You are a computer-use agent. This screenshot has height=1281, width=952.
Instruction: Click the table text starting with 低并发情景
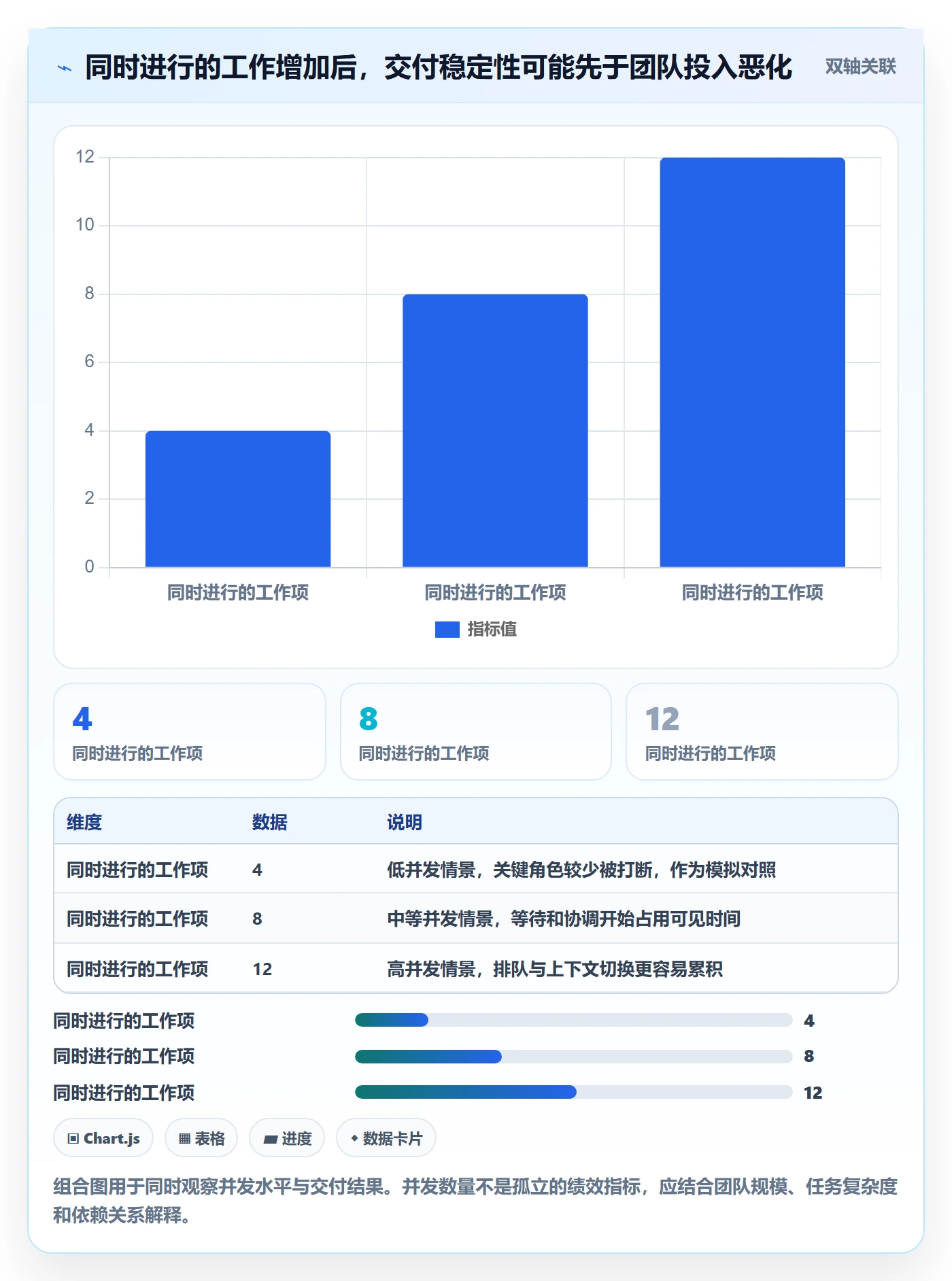pos(581,870)
